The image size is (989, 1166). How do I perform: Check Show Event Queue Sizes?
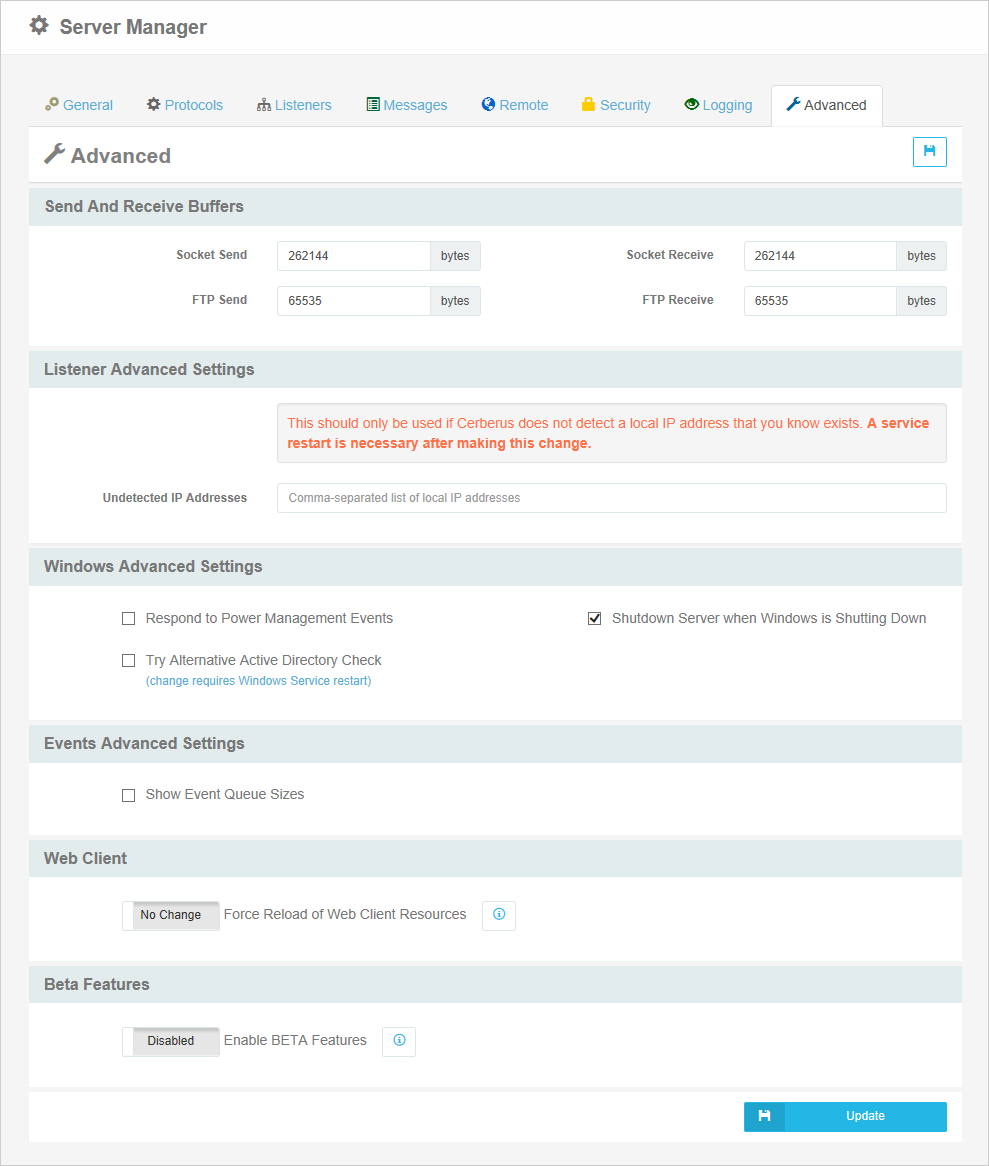click(128, 794)
